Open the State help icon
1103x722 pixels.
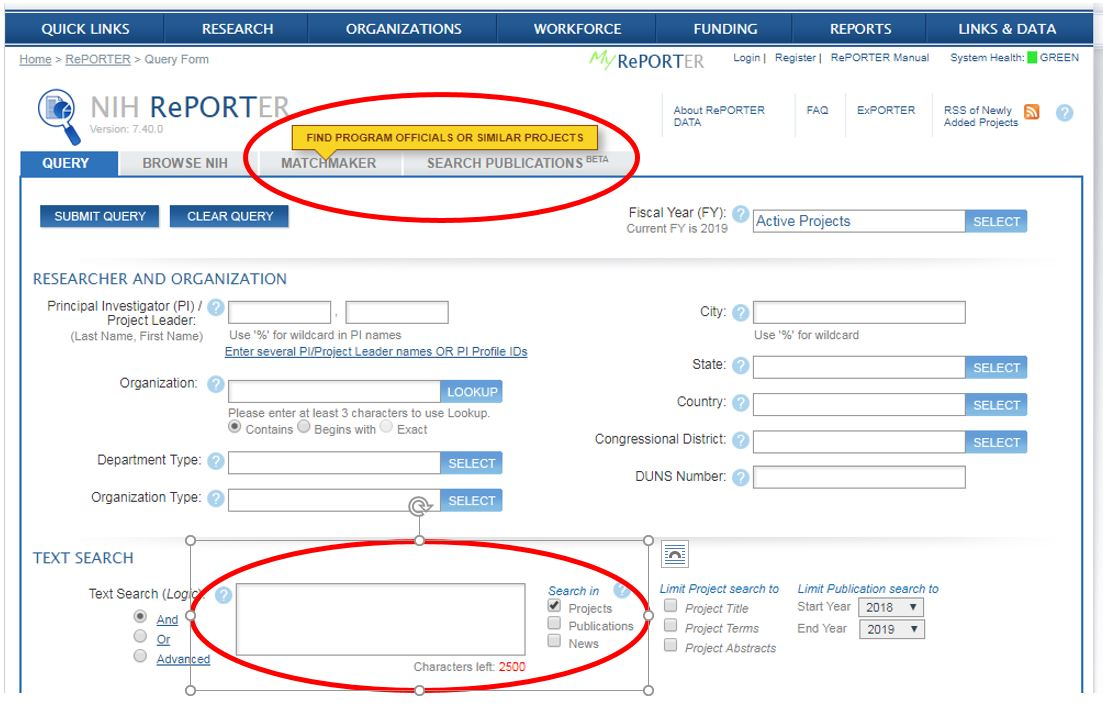pyautogui.click(x=740, y=365)
